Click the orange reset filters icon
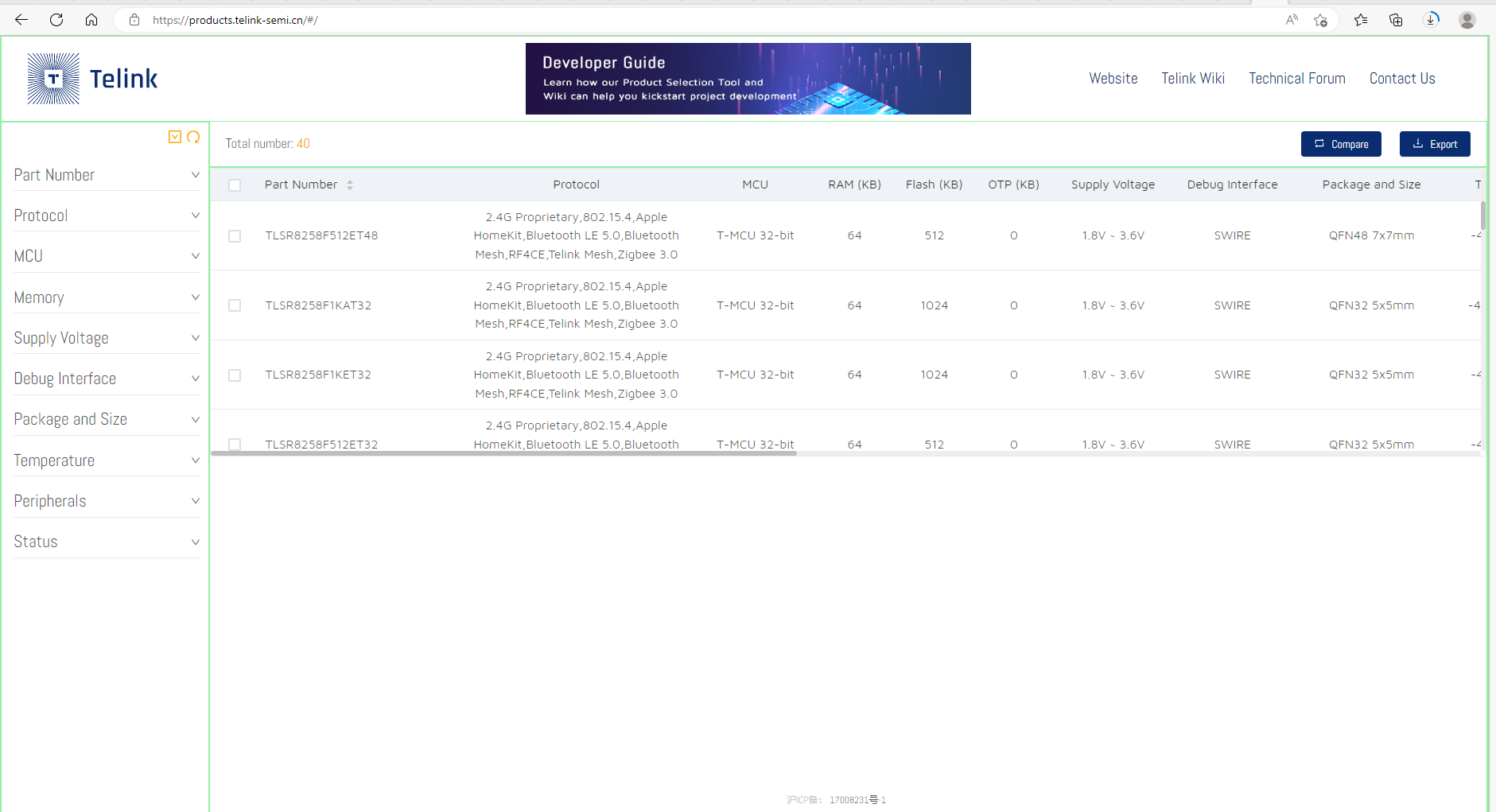This screenshot has height=812, width=1496. coord(193,137)
